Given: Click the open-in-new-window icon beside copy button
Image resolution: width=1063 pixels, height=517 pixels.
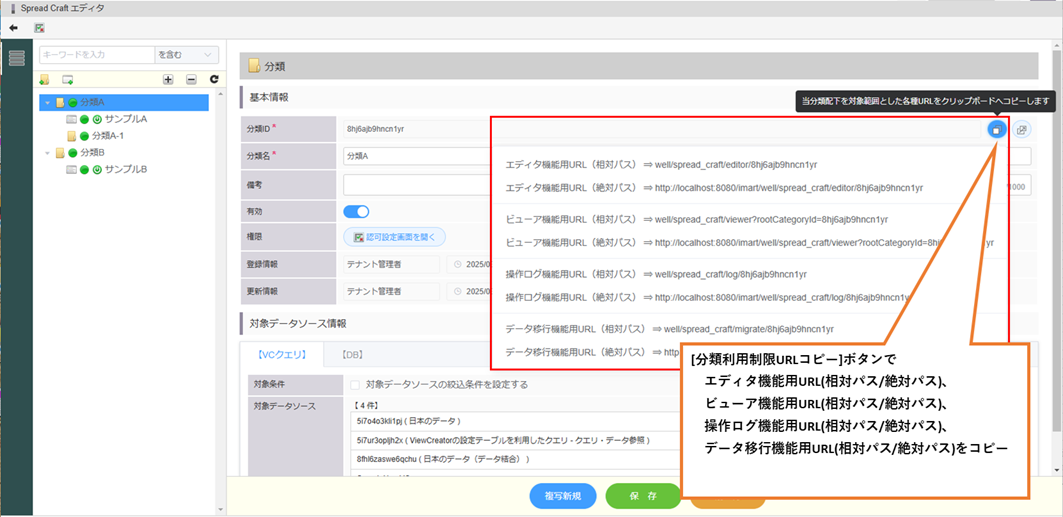Looking at the screenshot, I should click(x=1021, y=129).
